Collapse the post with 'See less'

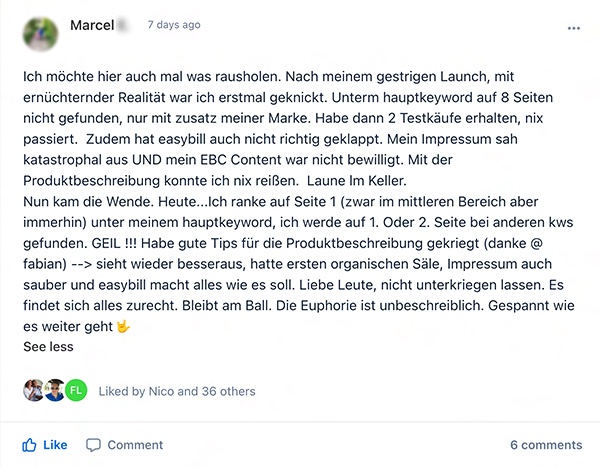[48, 347]
